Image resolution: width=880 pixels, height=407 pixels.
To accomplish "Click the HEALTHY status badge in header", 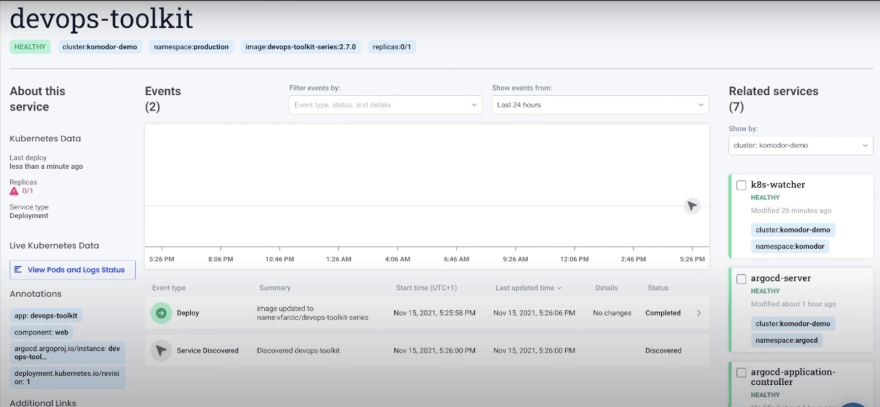I will (30, 47).
